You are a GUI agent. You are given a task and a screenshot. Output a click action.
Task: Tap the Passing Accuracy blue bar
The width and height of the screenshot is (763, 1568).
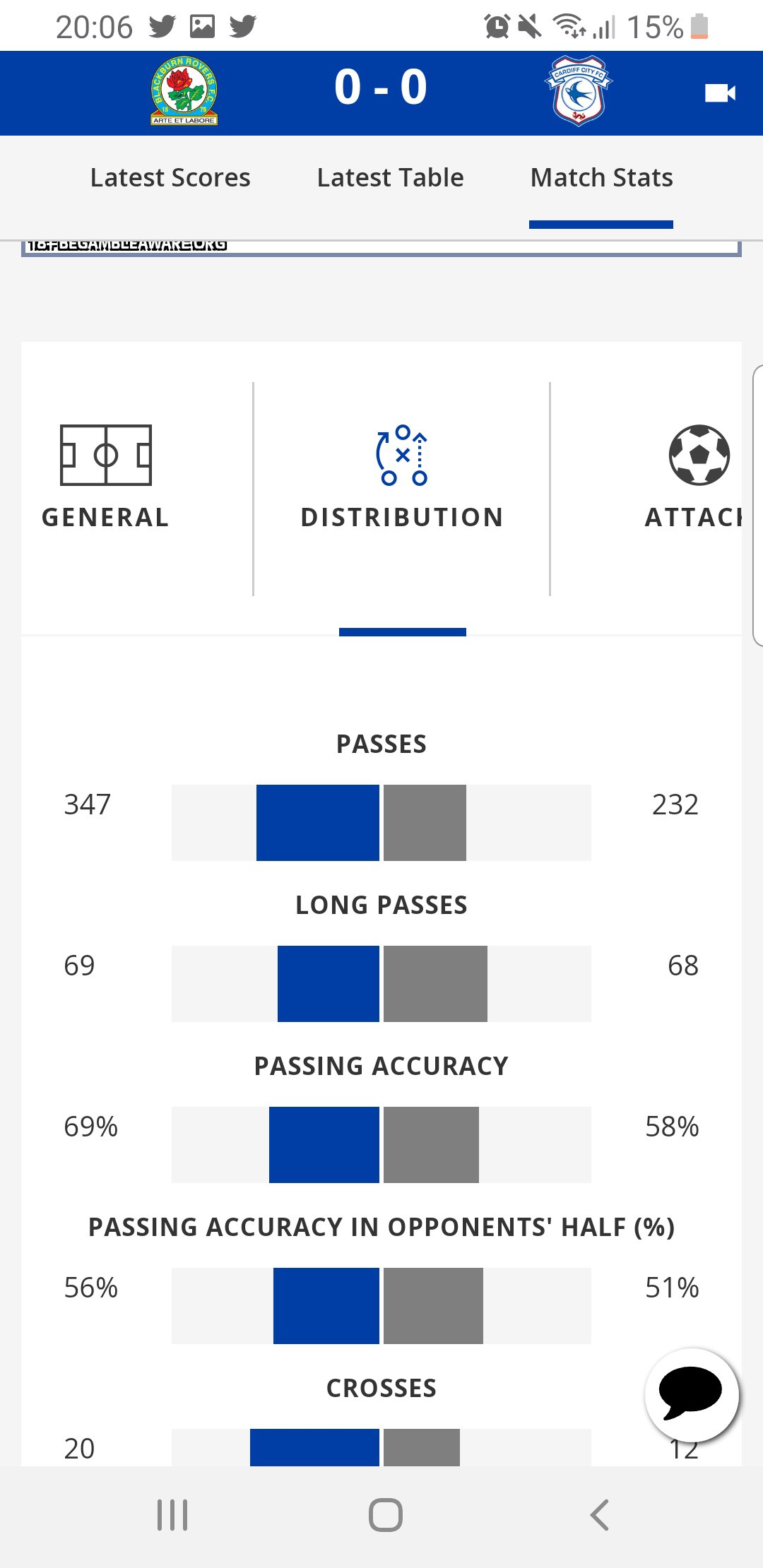pos(324,1145)
